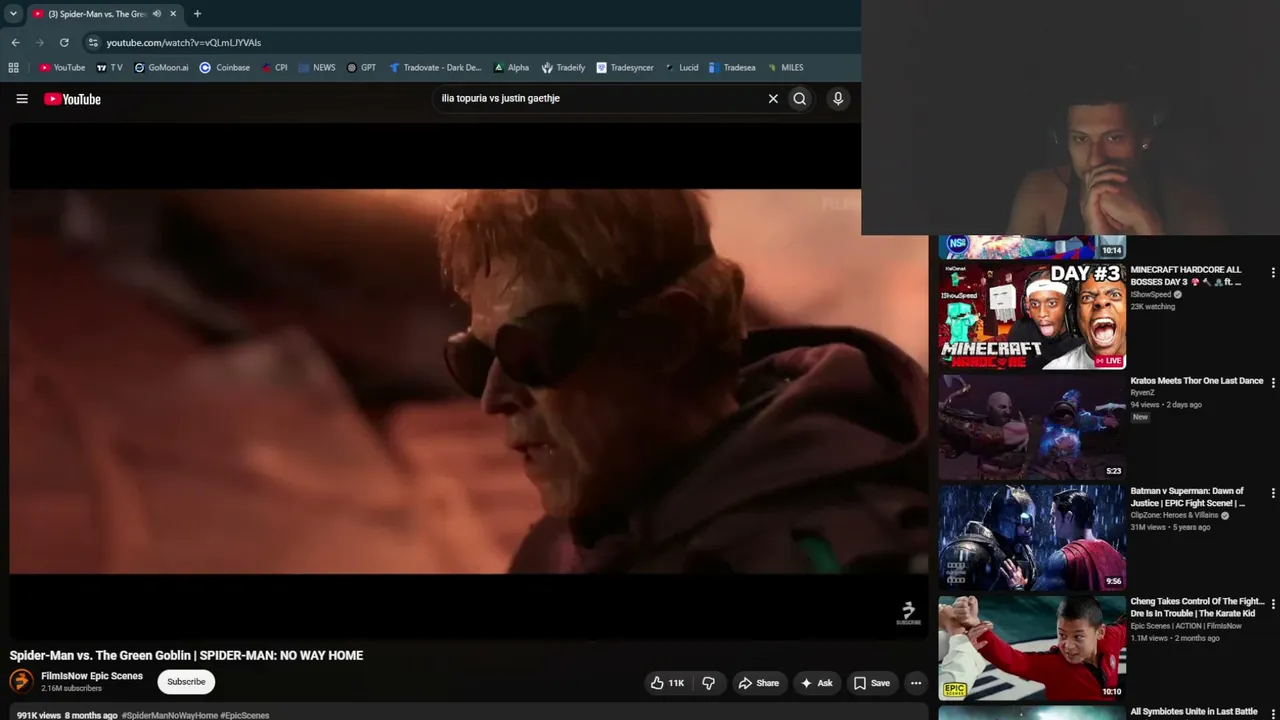Open the GPT bookmark

click(x=361, y=68)
